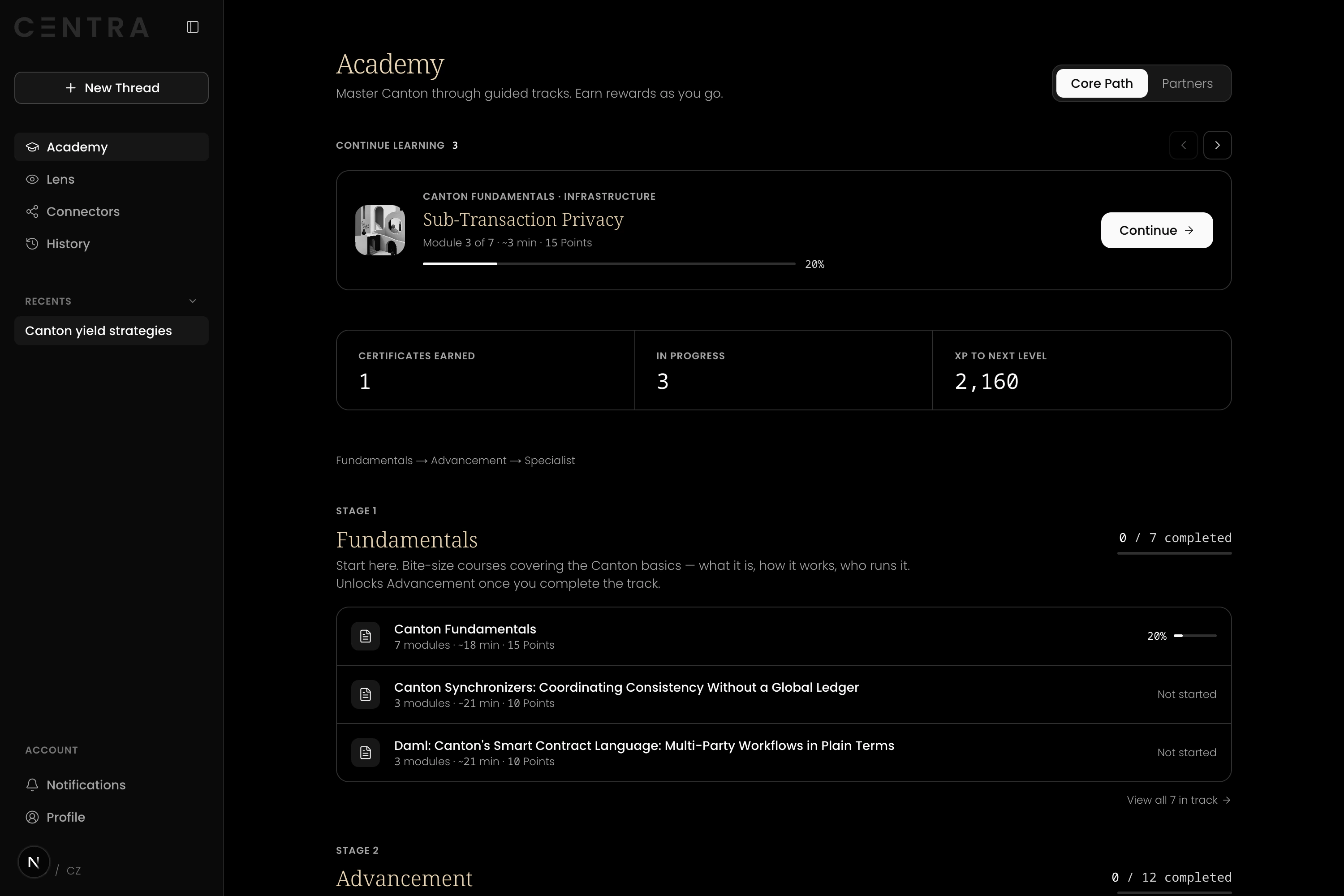Click the Daml course document icon
Viewport: 1344px width, 896px height.
[x=366, y=753]
